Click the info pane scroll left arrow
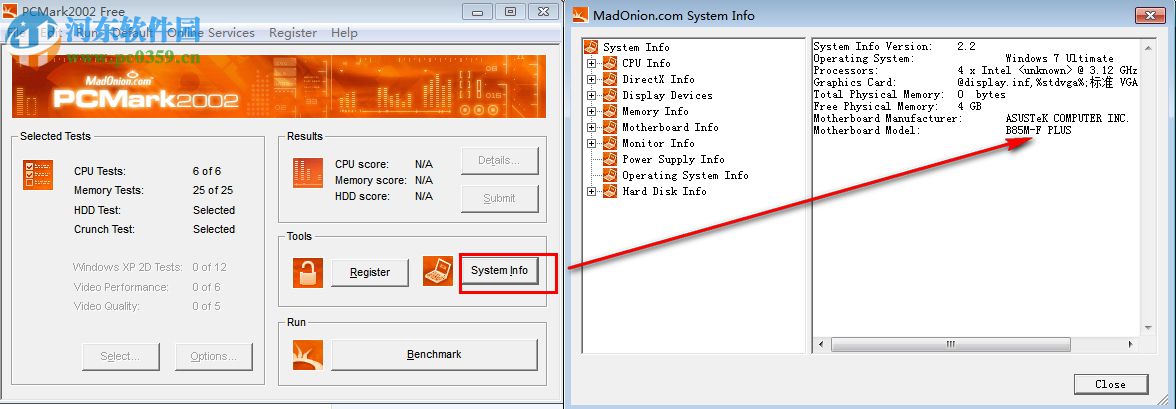The height and width of the screenshot is (409, 1176). (x=820, y=344)
